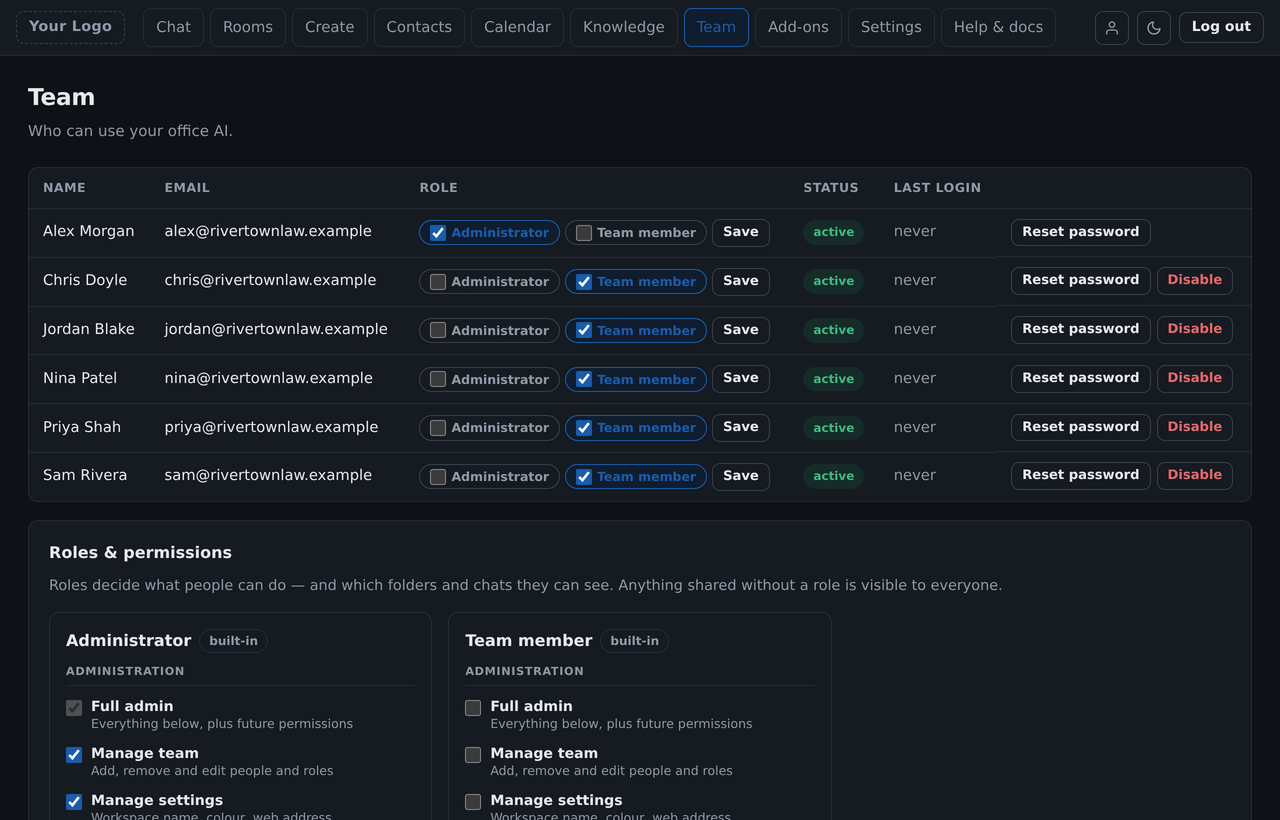Disable Chris Doyle's account
Image resolution: width=1280 pixels, height=820 pixels.
(1195, 280)
